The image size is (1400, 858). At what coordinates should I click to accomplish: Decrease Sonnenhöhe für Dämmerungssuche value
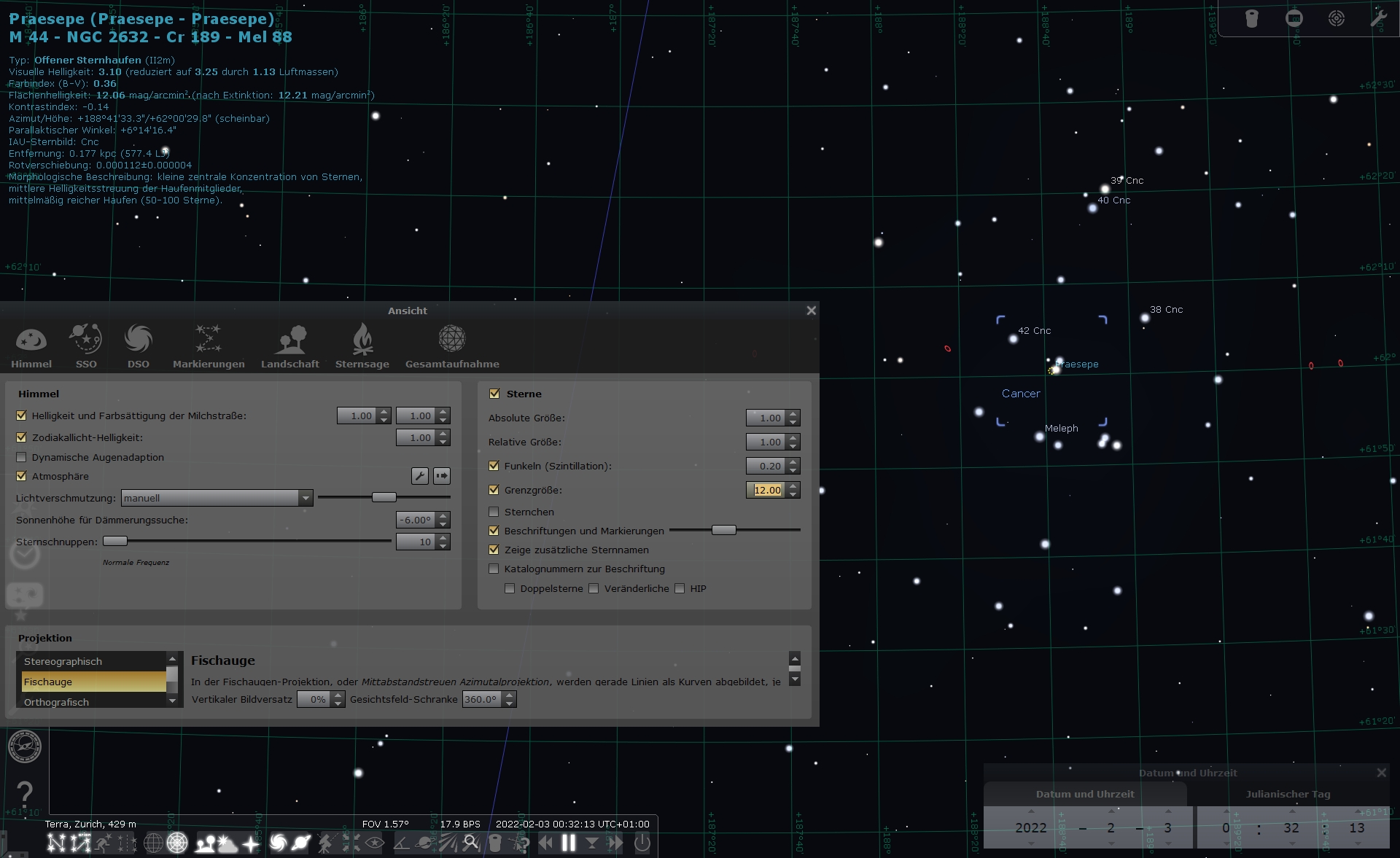(443, 524)
